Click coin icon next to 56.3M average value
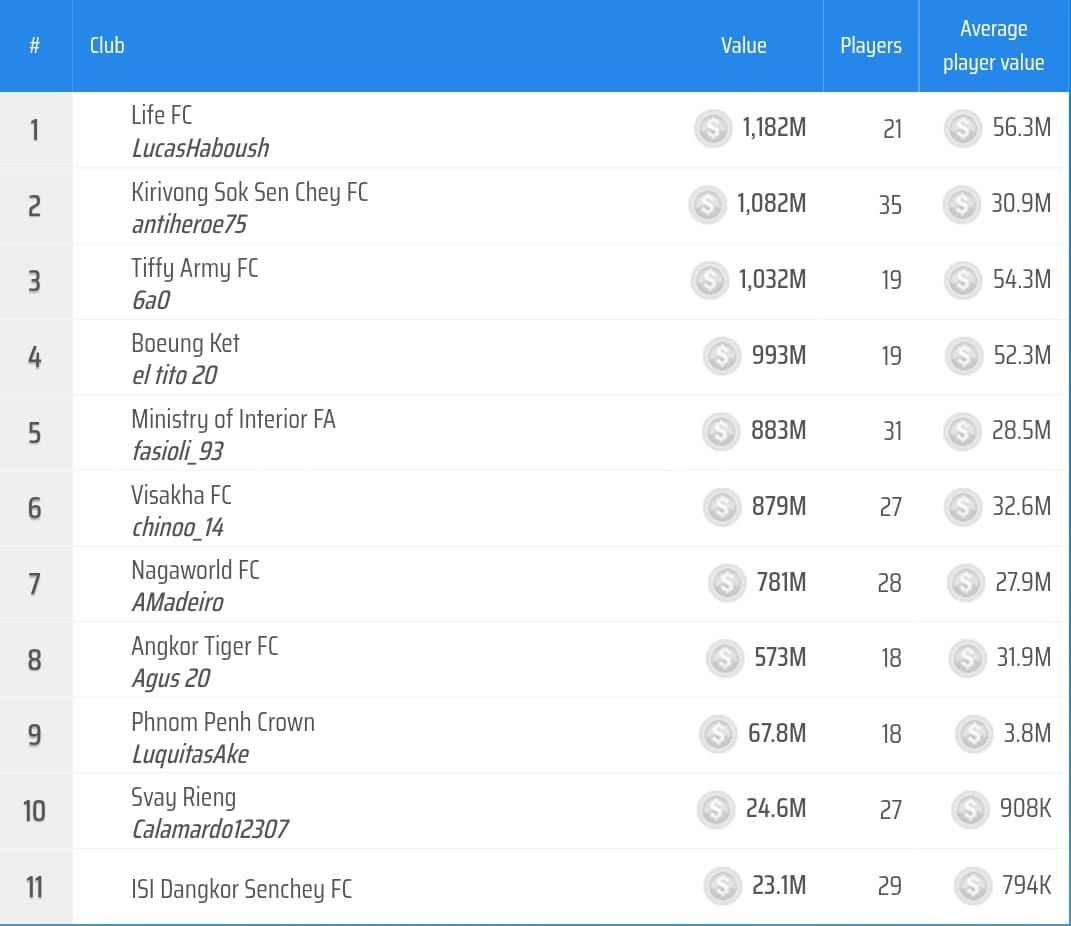The image size is (1071, 926). (x=963, y=129)
